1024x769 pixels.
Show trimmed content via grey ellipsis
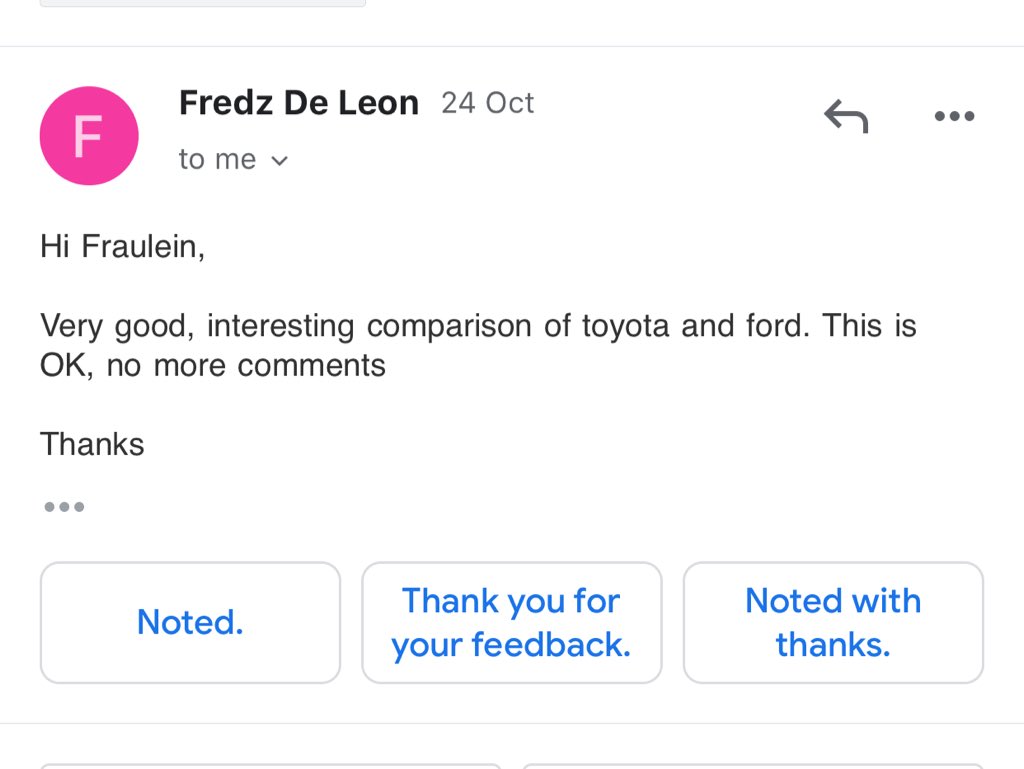click(x=64, y=507)
